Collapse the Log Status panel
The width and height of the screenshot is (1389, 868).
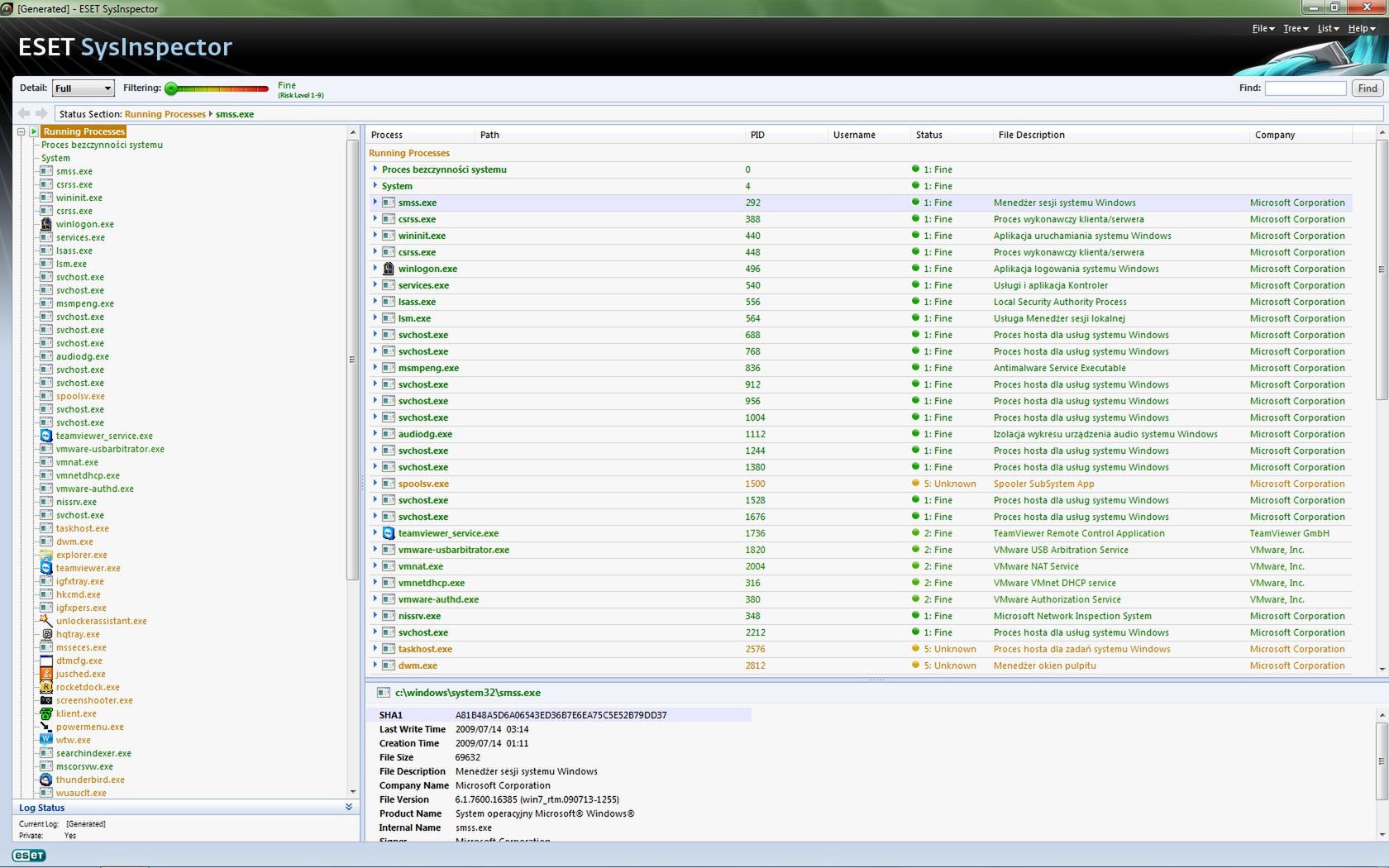348,808
